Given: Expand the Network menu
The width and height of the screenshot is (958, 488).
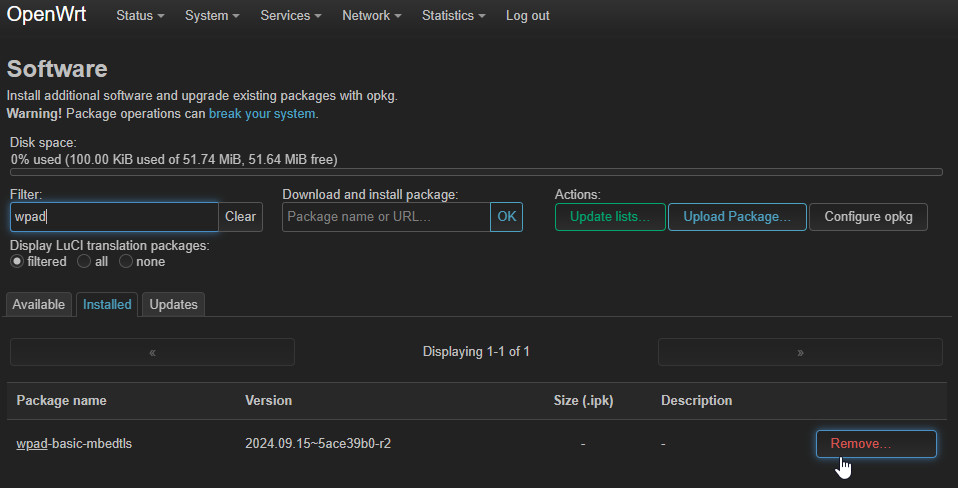Looking at the screenshot, I should [x=372, y=16].
